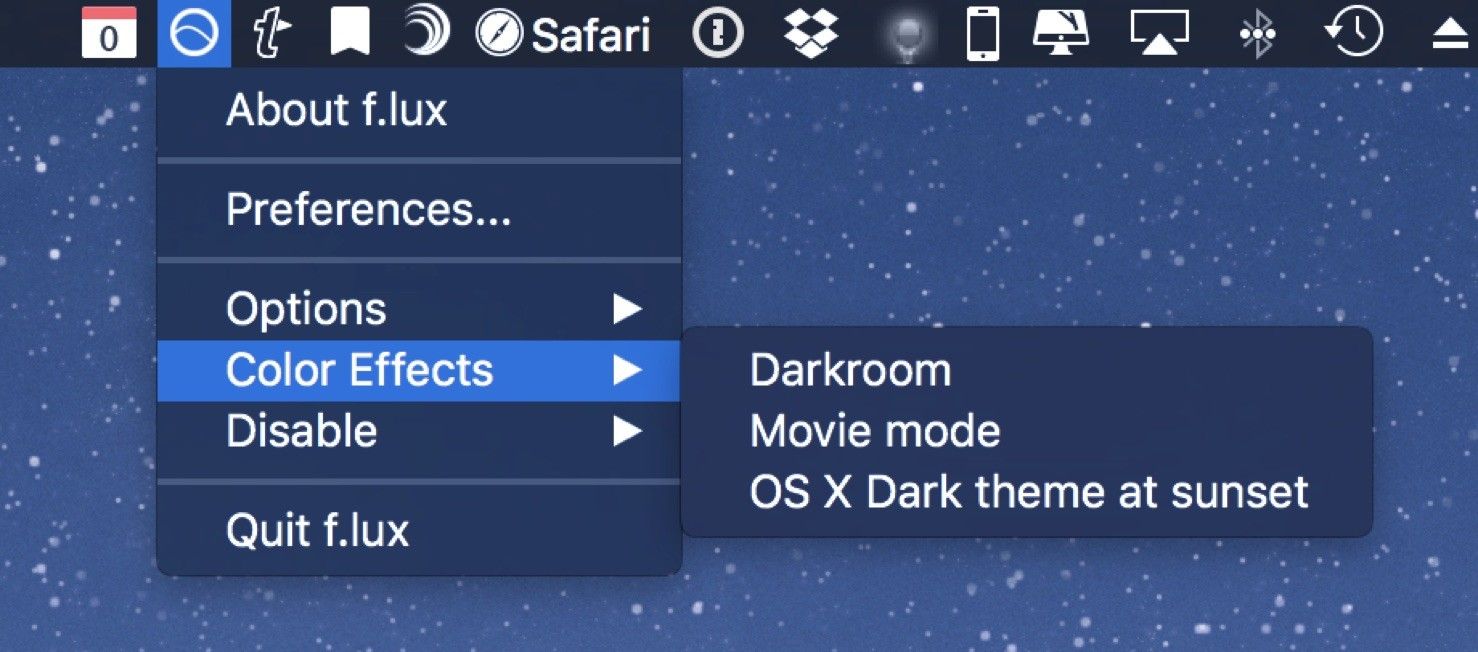
Task: Open the Time Machine clock icon
Action: tap(1353, 33)
